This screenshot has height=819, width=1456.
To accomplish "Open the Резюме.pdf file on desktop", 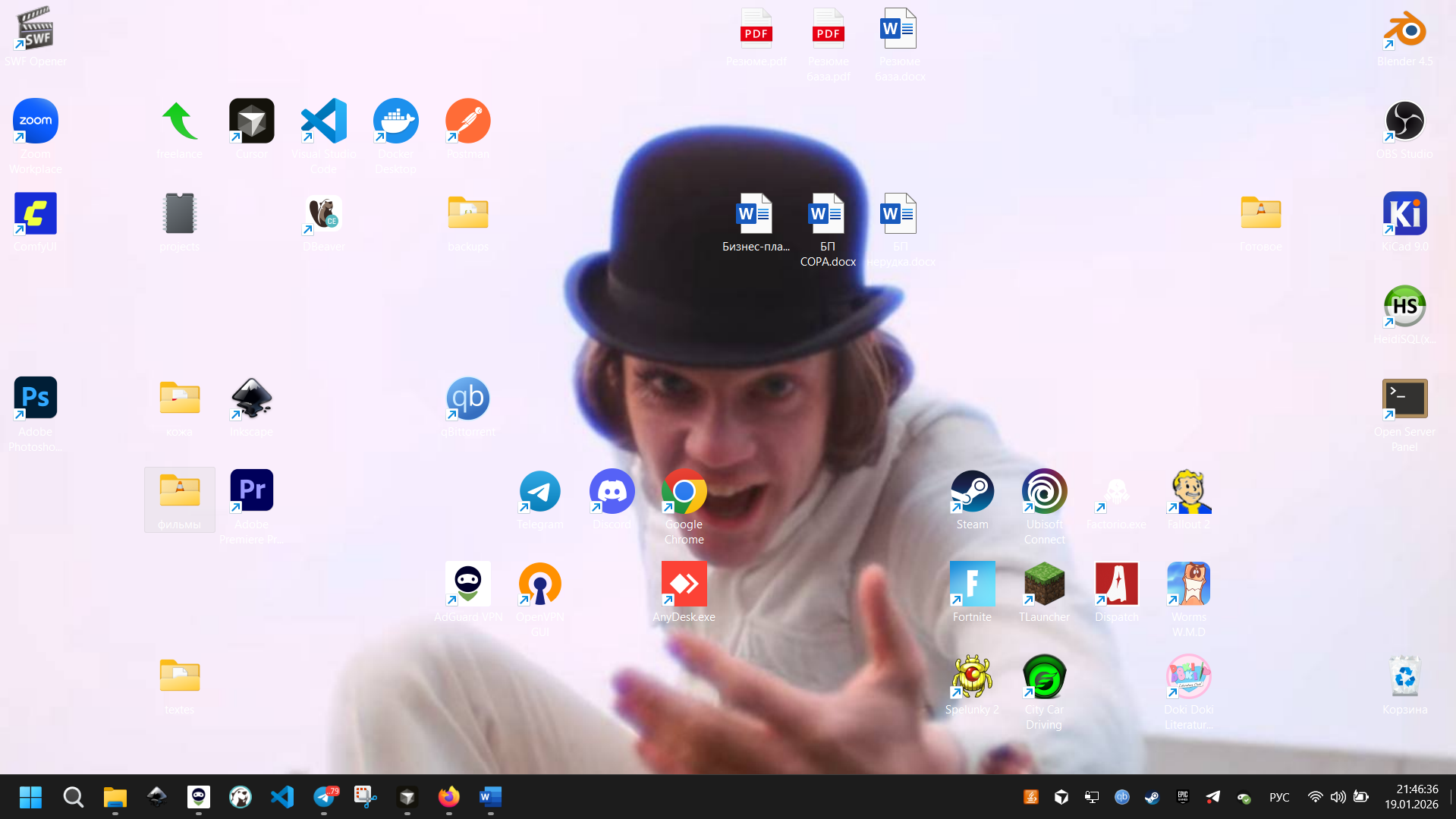I will point(756,31).
